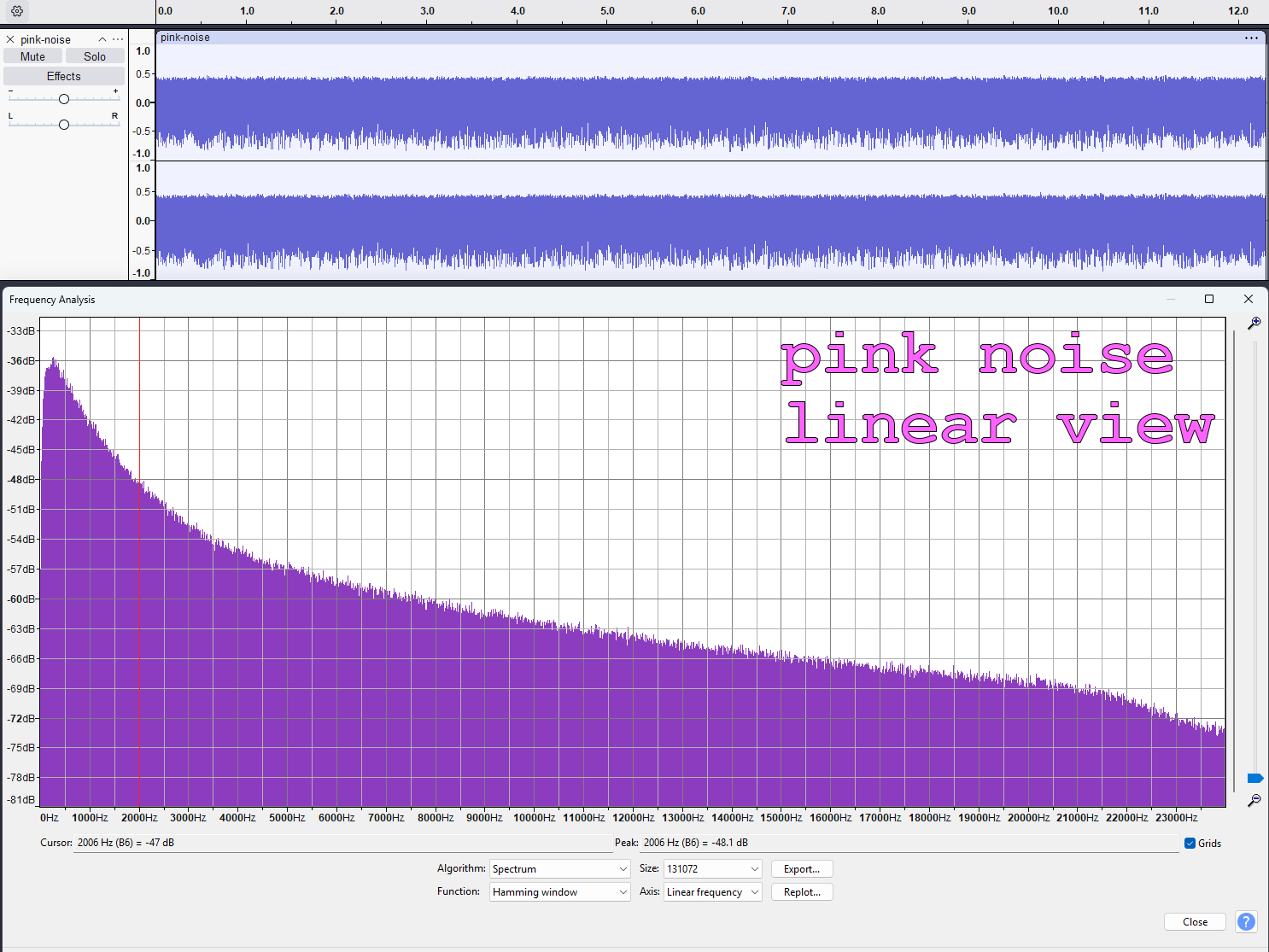Image resolution: width=1269 pixels, height=952 pixels.
Task: Open the blue help question mark button
Action: [1246, 921]
